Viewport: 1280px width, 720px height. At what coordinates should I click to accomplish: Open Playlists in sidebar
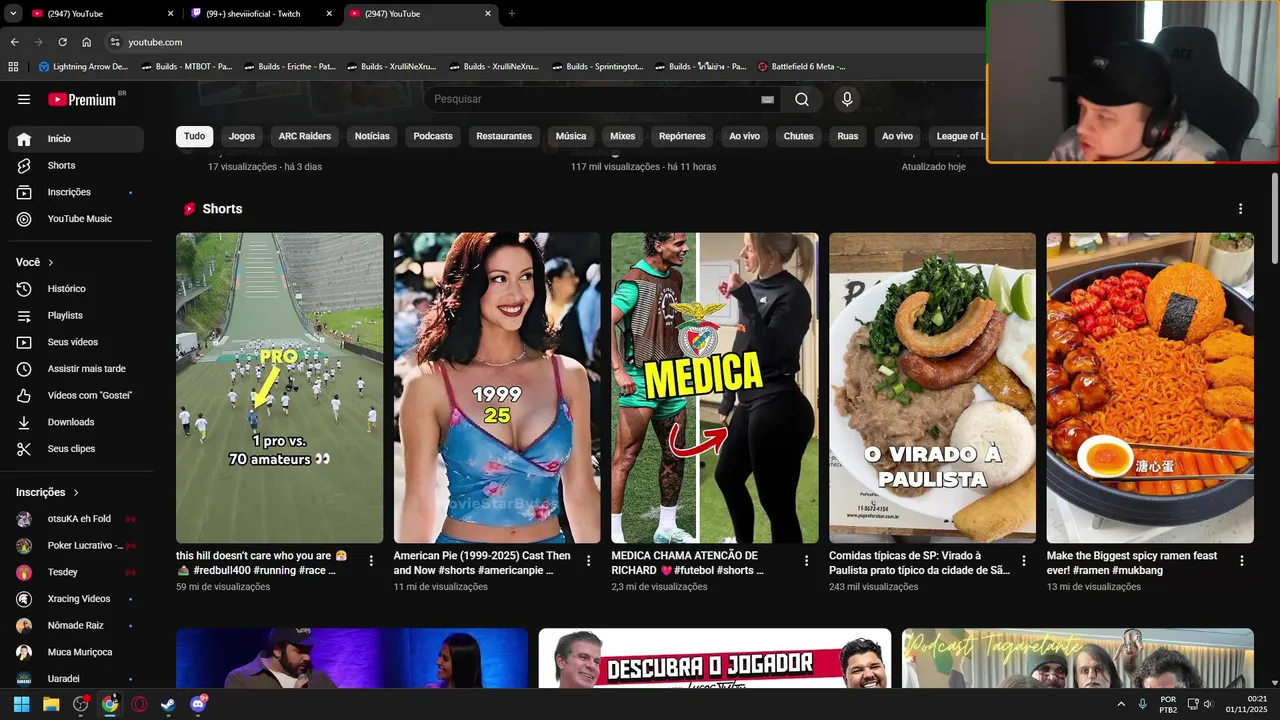pyautogui.click(x=76, y=315)
